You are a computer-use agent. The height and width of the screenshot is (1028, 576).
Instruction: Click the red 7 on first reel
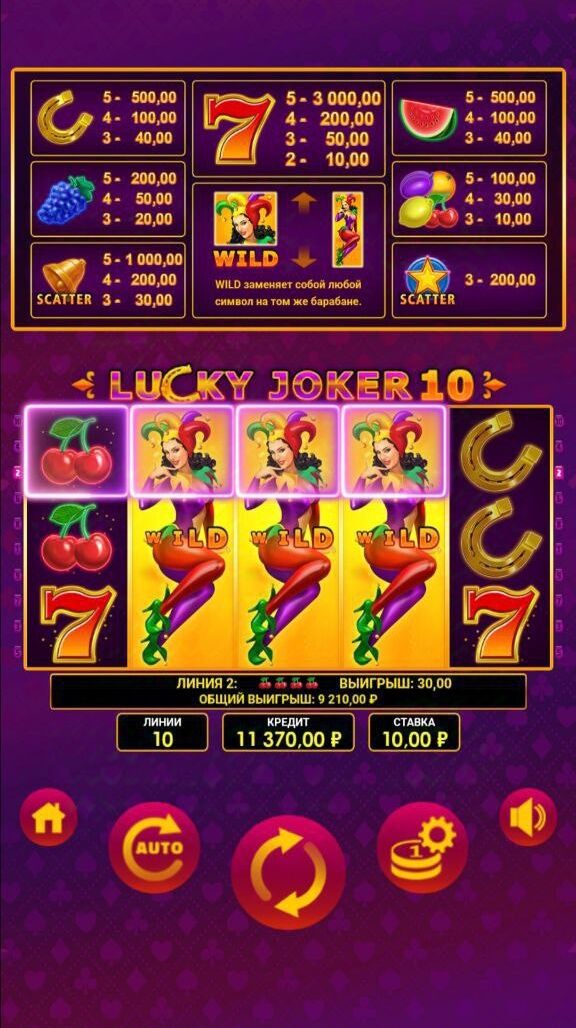[77, 623]
